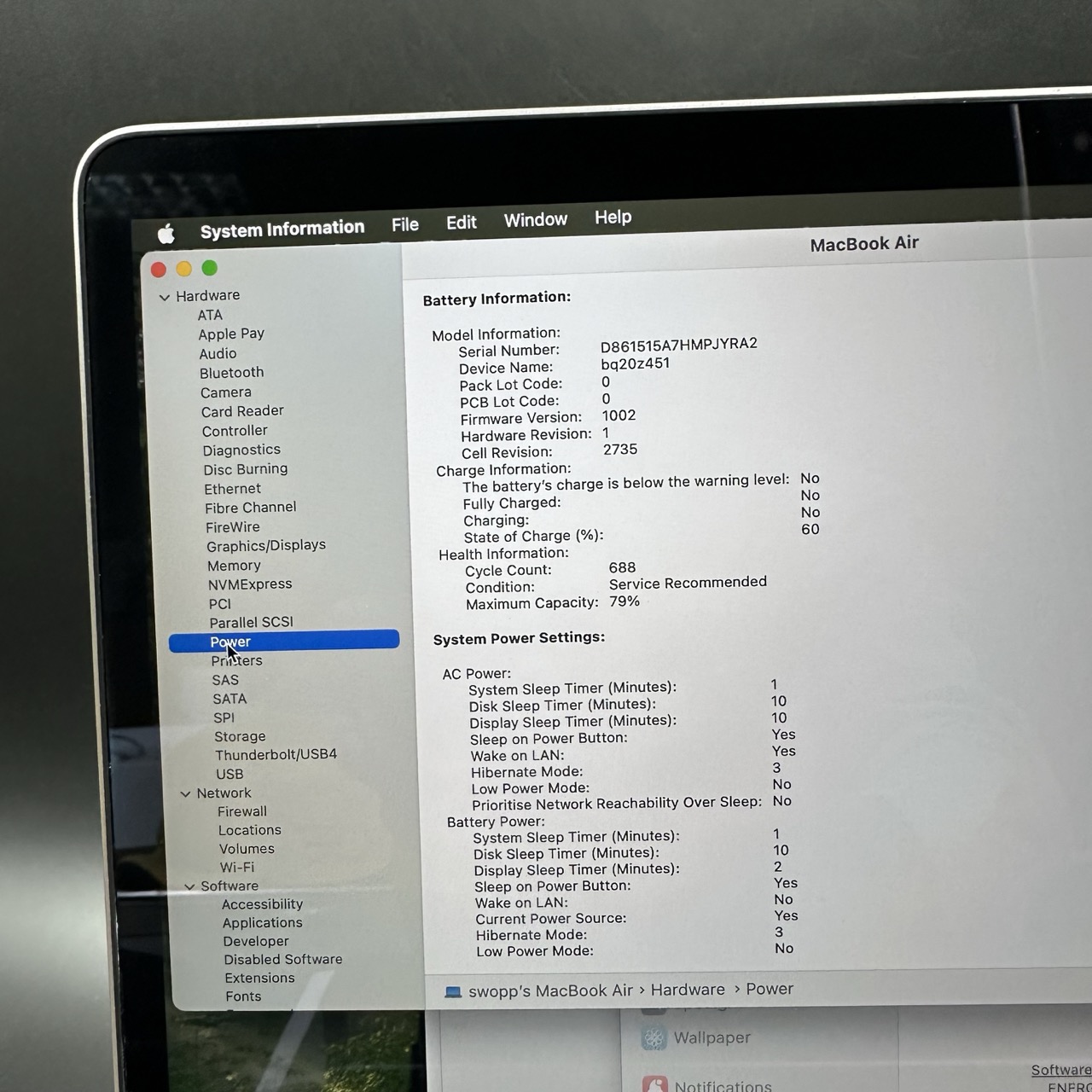This screenshot has width=1092, height=1092.
Task: Open the Window menu
Action: click(536, 219)
